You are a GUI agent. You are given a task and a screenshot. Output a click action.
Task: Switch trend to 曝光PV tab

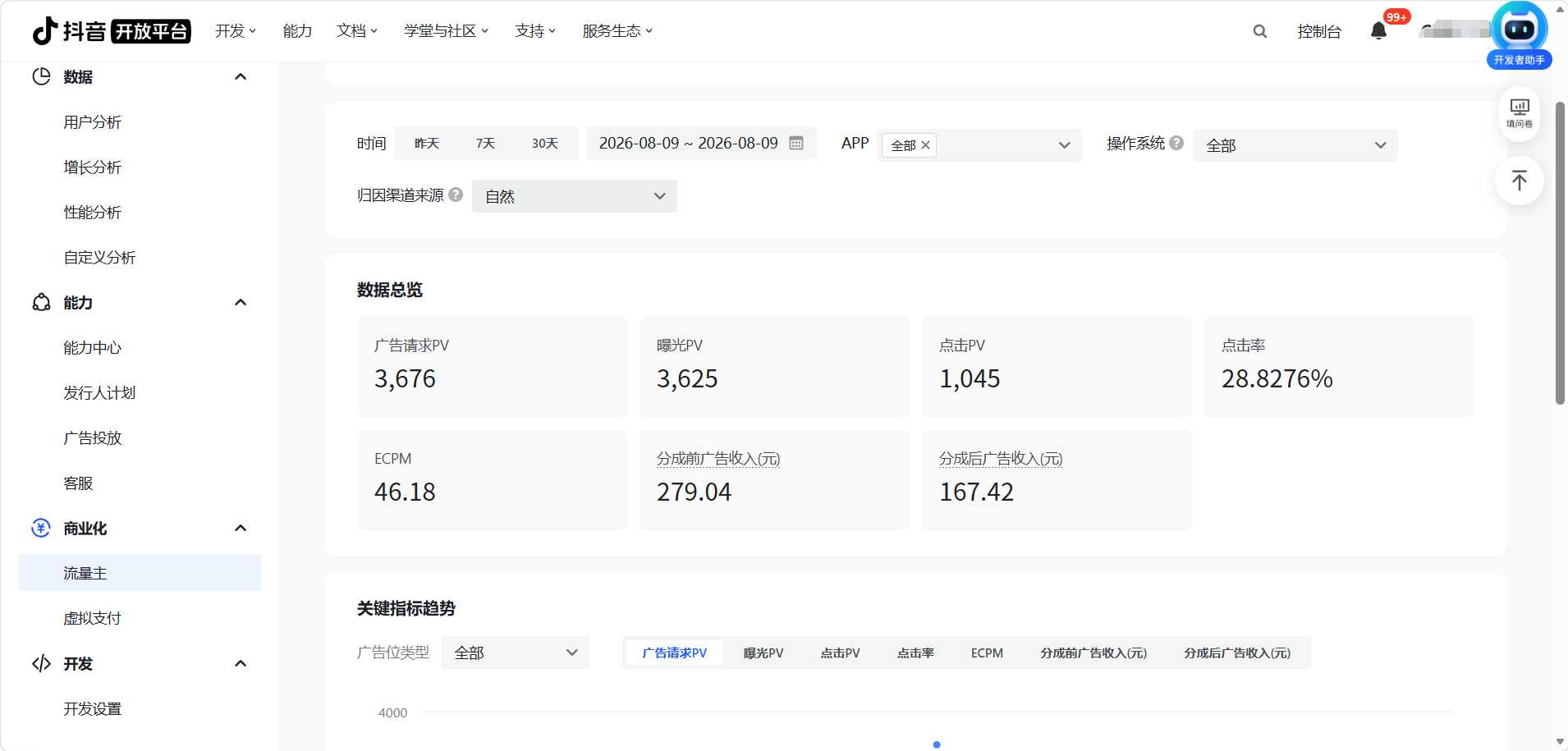763,653
